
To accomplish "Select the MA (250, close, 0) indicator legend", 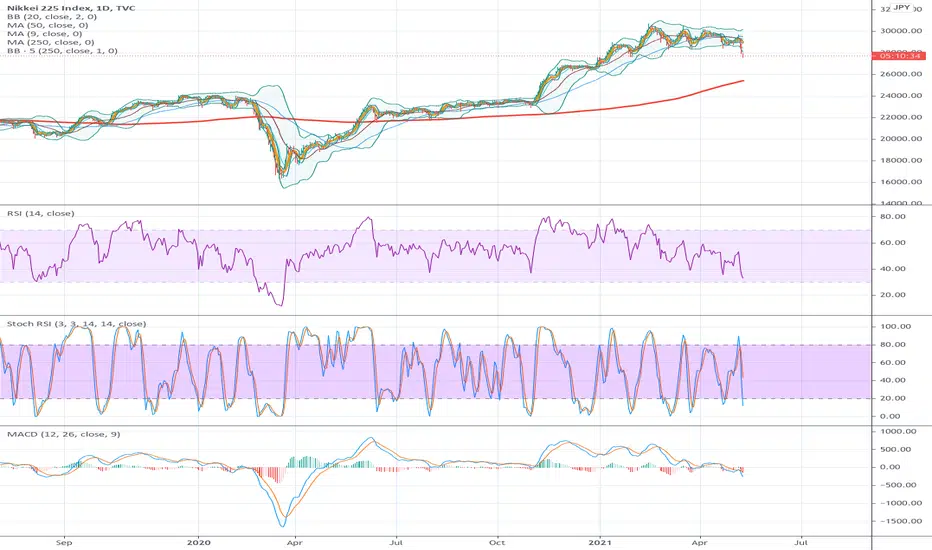I will tap(51, 42).
